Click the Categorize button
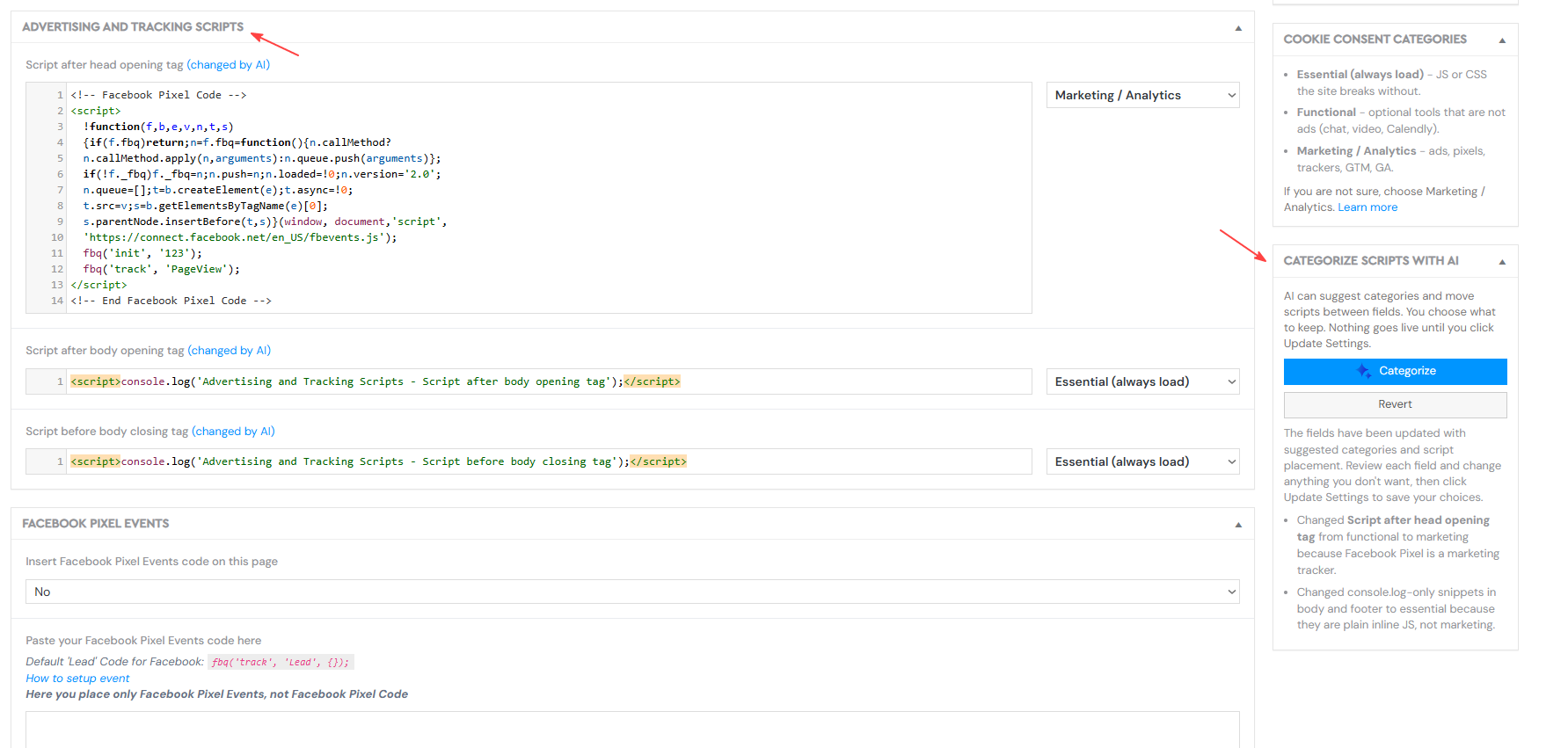 click(x=1395, y=371)
